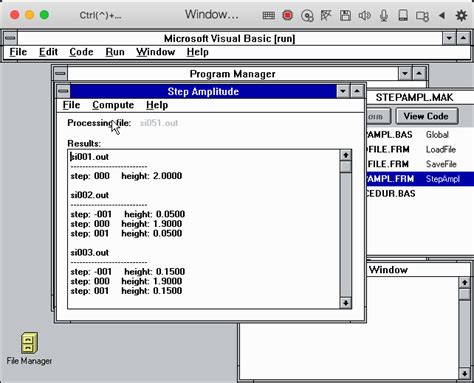
Task: Click Visual Basic maximize up-arrow button
Action: pyautogui.click(x=463, y=38)
